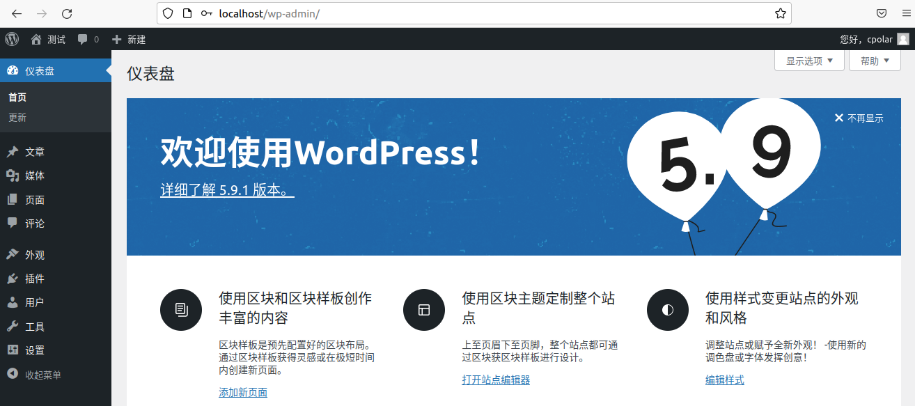This screenshot has height=406, width=915.
Task: Click the 插件 plug icon
Action: 12,279
